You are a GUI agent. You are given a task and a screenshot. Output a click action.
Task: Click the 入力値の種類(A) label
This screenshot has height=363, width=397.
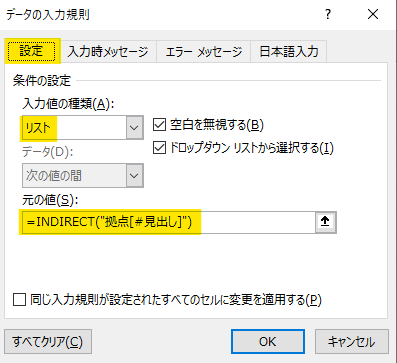68,104
